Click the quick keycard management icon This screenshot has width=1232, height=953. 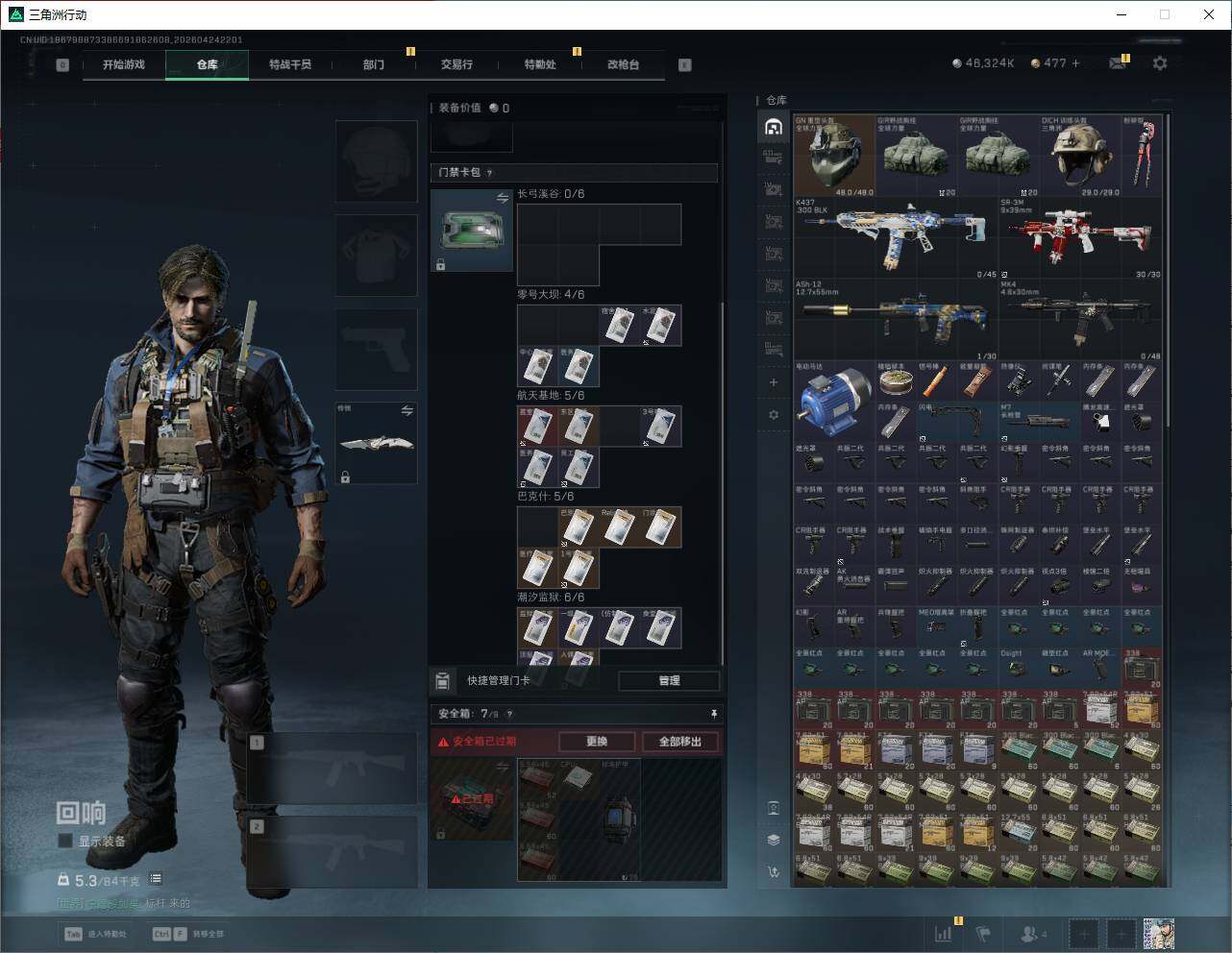click(442, 681)
